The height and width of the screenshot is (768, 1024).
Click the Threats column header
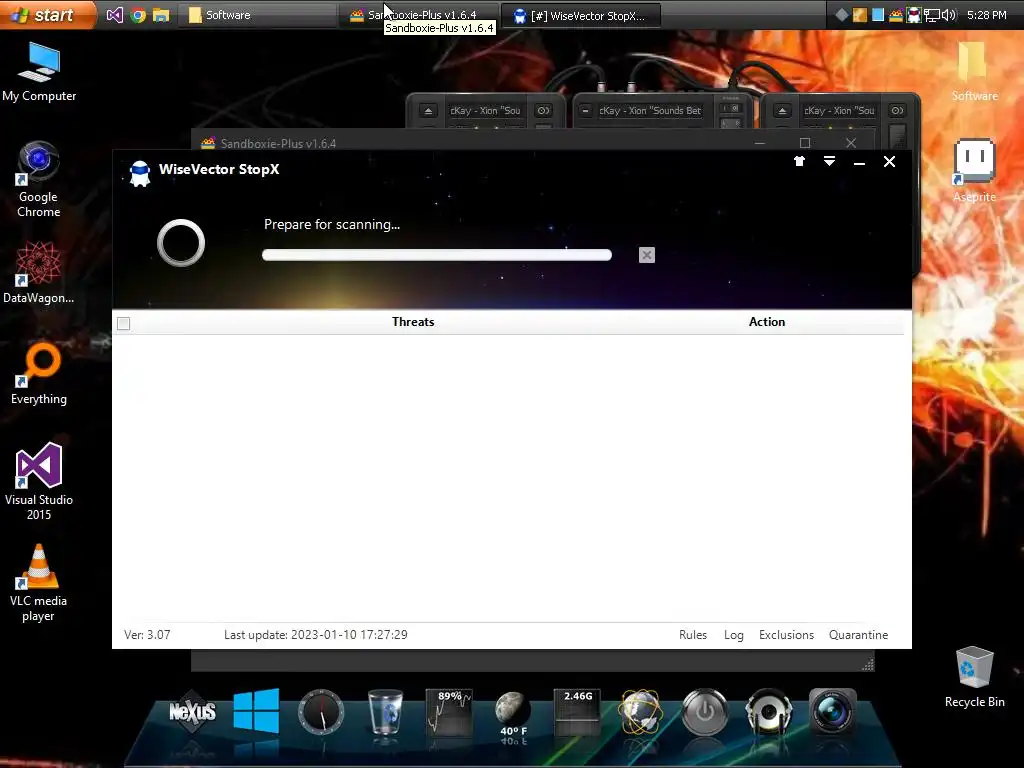(413, 321)
